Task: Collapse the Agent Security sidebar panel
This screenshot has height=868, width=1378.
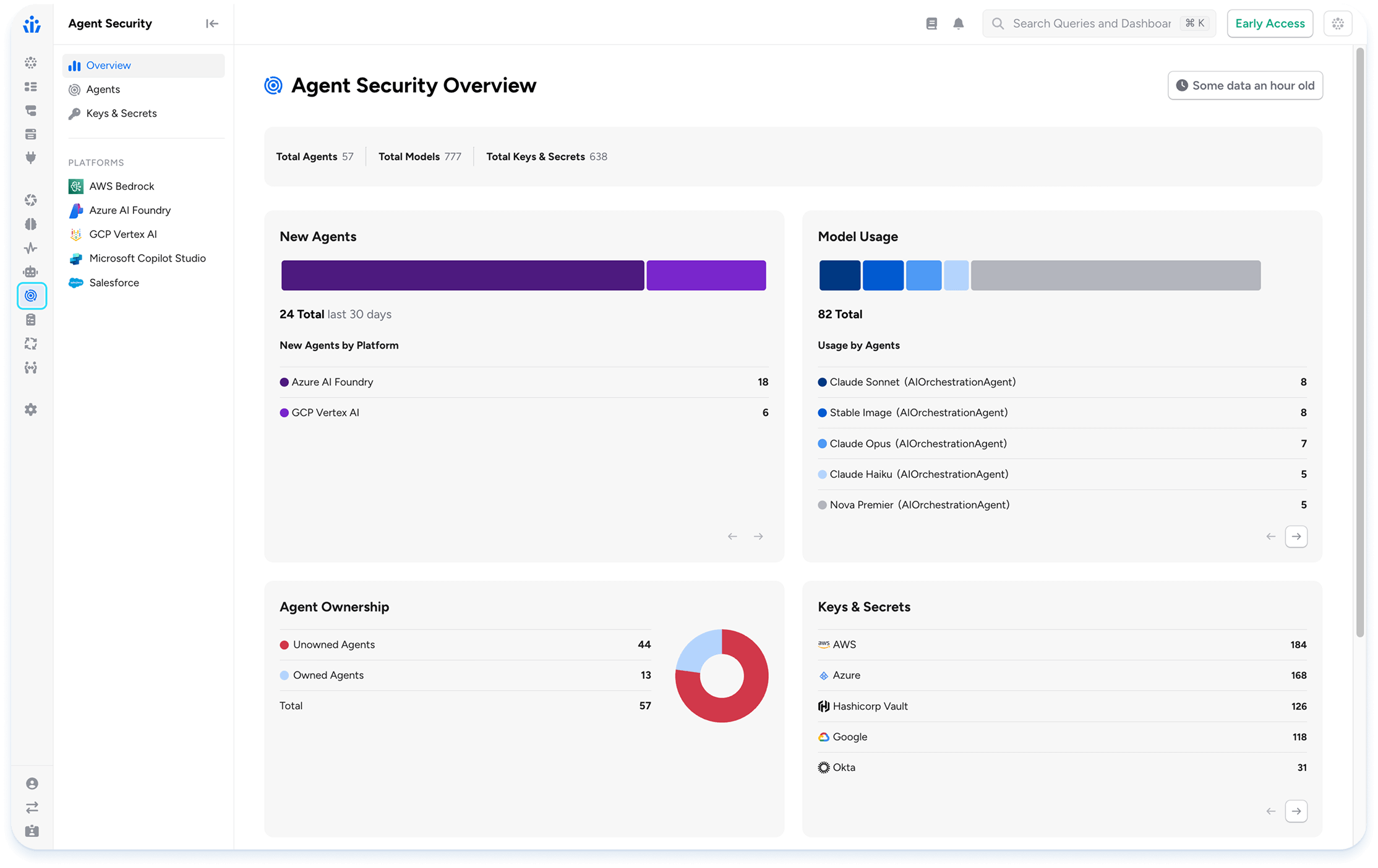Action: point(212,23)
